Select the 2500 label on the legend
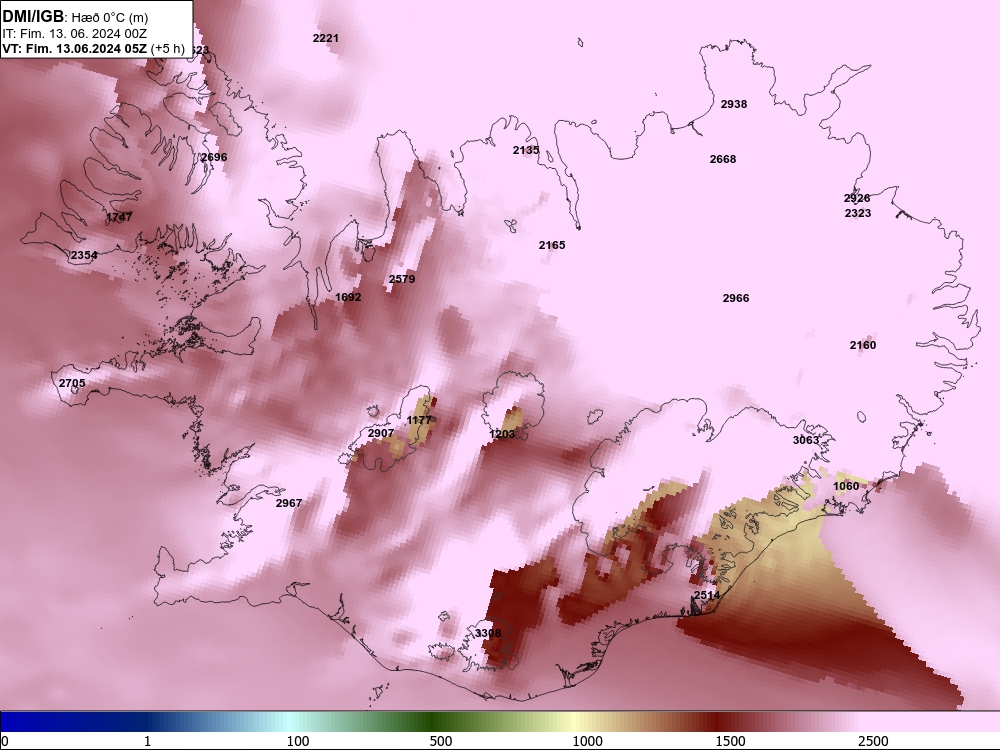The height and width of the screenshot is (750, 1000). (x=873, y=741)
